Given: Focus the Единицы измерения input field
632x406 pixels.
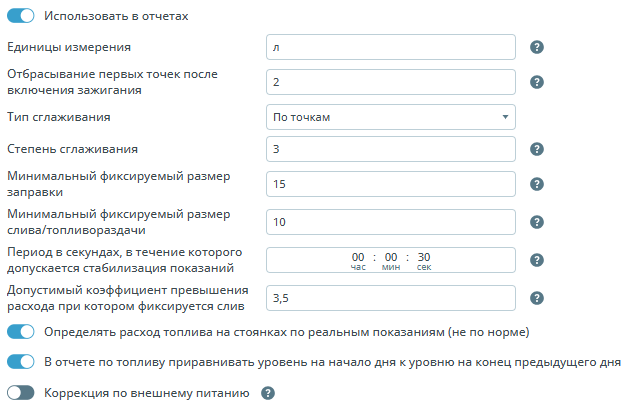Looking at the screenshot, I should click(x=391, y=47).
